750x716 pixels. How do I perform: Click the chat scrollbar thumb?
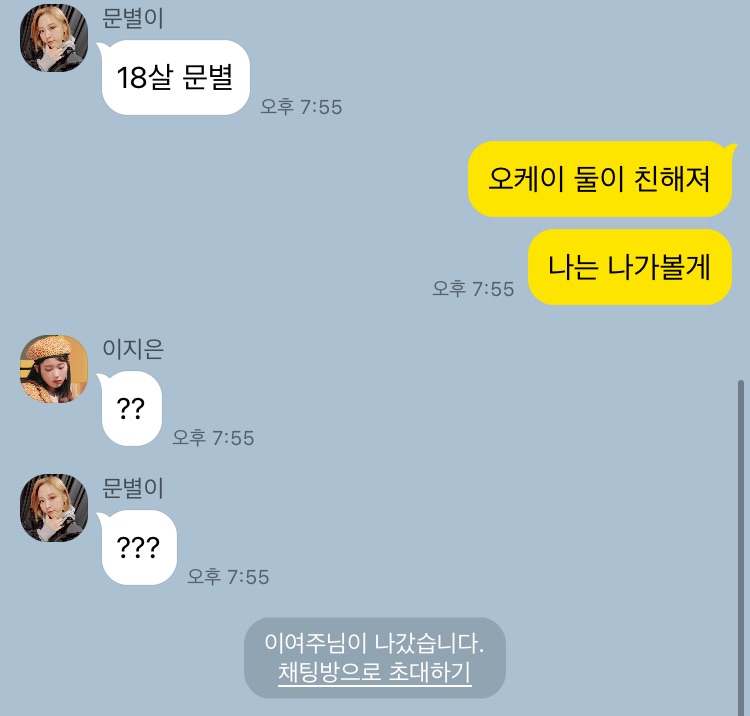click(x=741, y=548)
